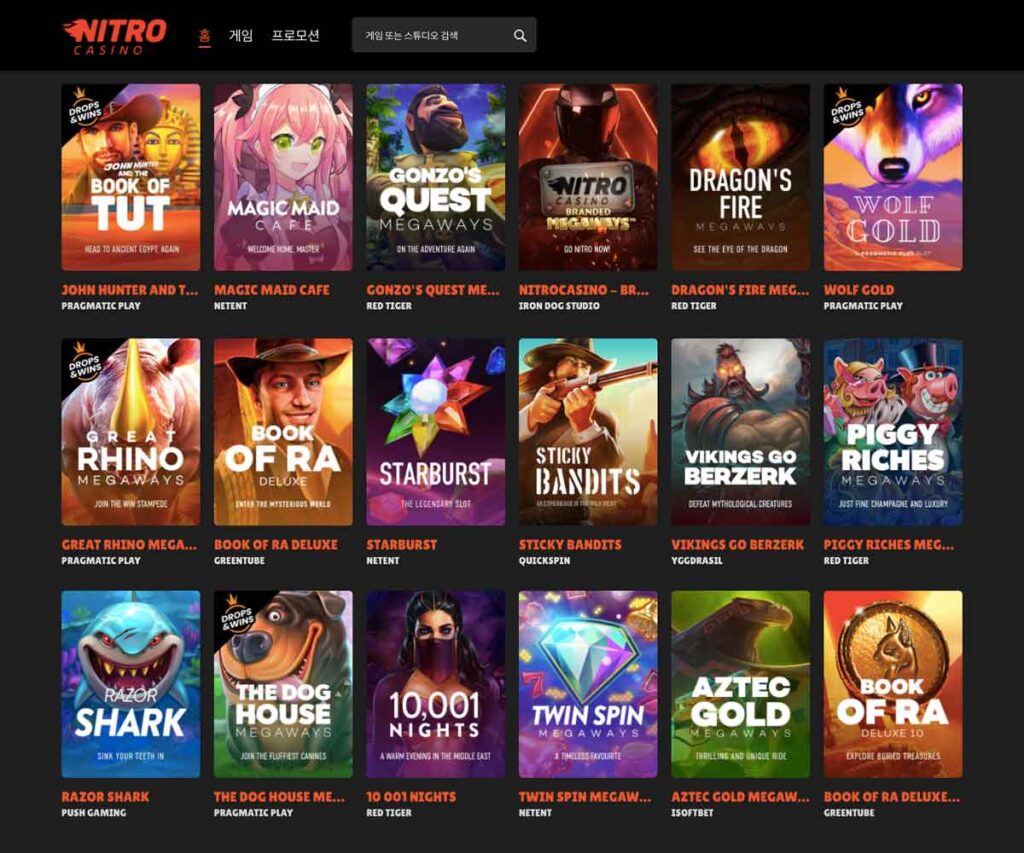Open Dragon's Fire Megaways thumbnail
This screenshot has width=1024, height=853.
[741, 177]
